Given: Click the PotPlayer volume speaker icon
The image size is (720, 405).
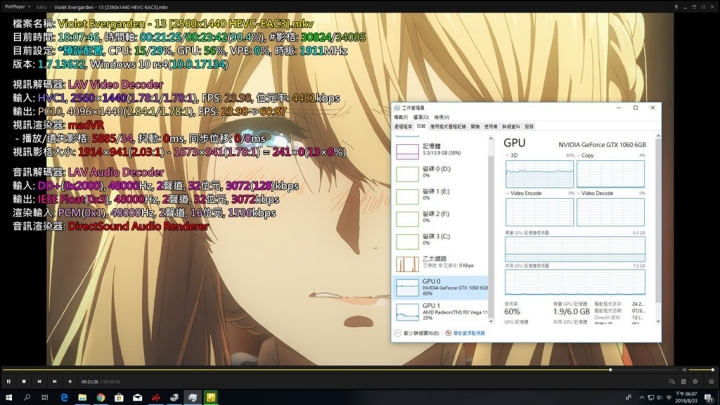Looking at the screenshot, I should click(685, 370).
